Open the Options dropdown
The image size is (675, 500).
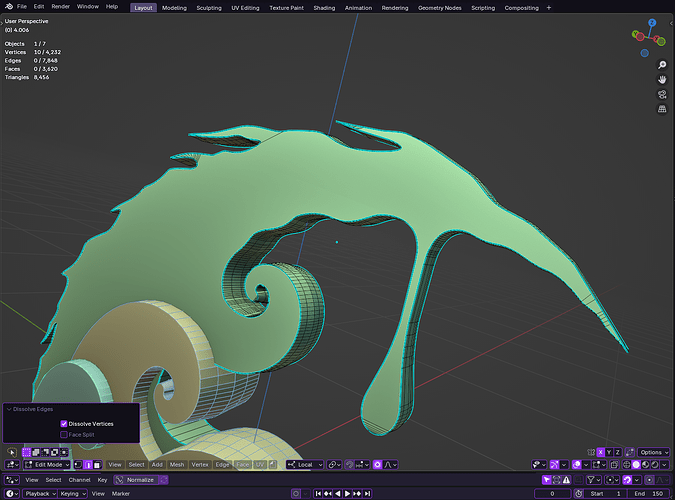click(x=653, y=452)
